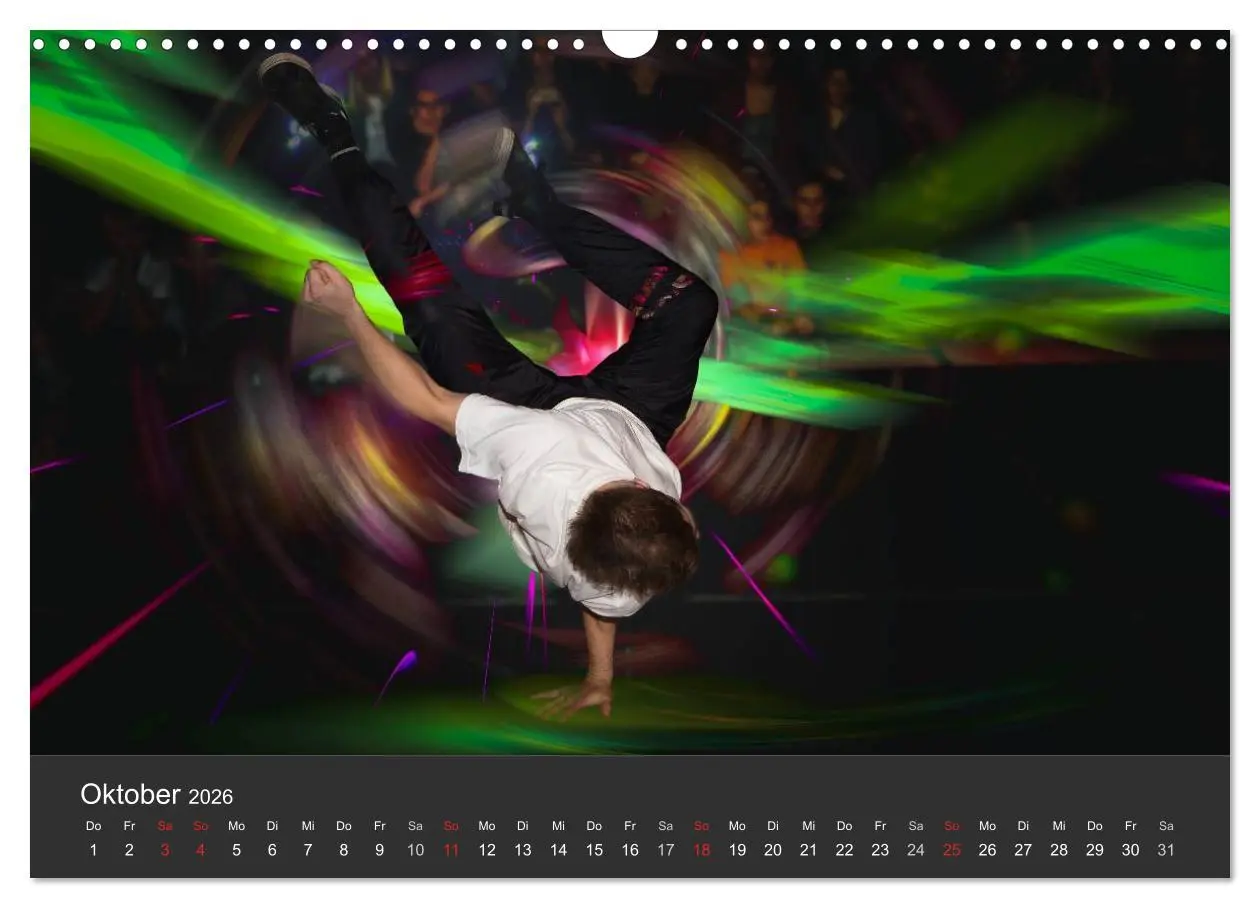This screenshot has height=908, width=1260.
Task: Choose date 14 in the calendar strip
Action: [x=558, y=850]
